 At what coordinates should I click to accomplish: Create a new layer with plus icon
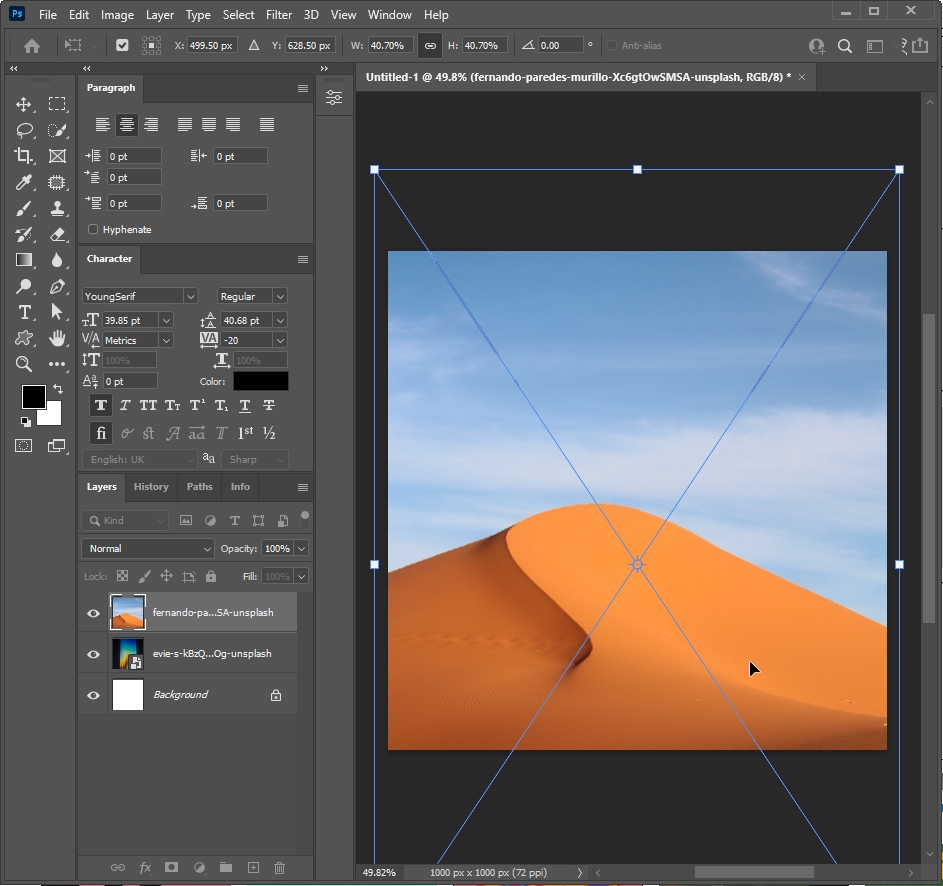[253, 867]
